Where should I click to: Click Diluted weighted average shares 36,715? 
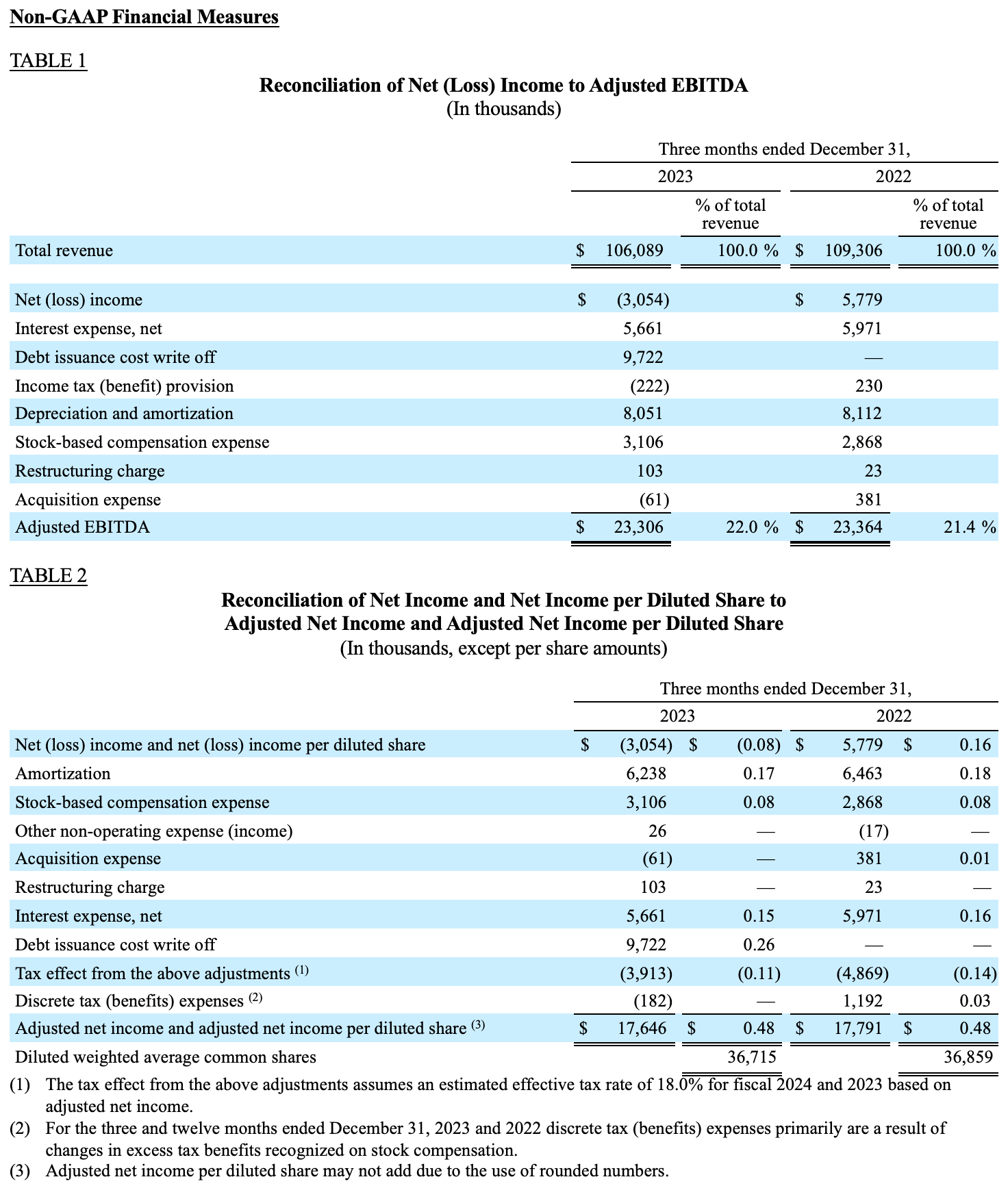click(x=751, y=1057)
